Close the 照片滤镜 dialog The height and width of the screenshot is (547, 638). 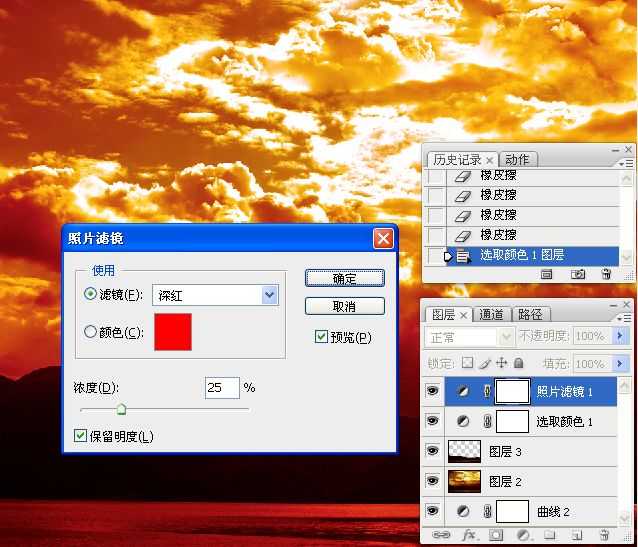point(383,238)
